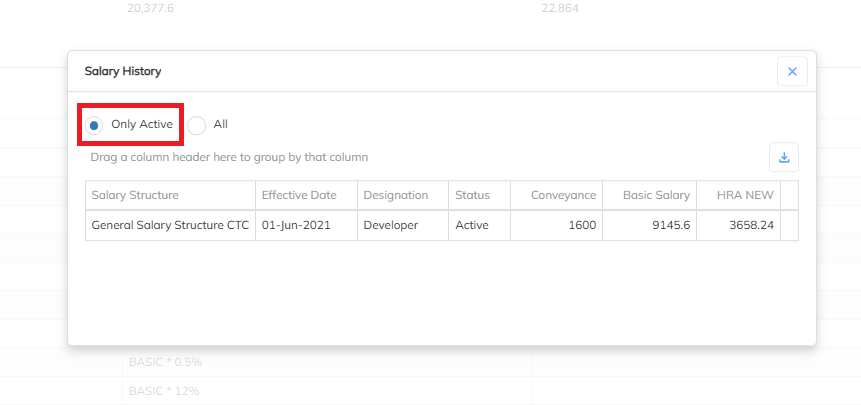Click the export download icon
The width and height of the screenshot is (861, 405).
tap(784, 157)
